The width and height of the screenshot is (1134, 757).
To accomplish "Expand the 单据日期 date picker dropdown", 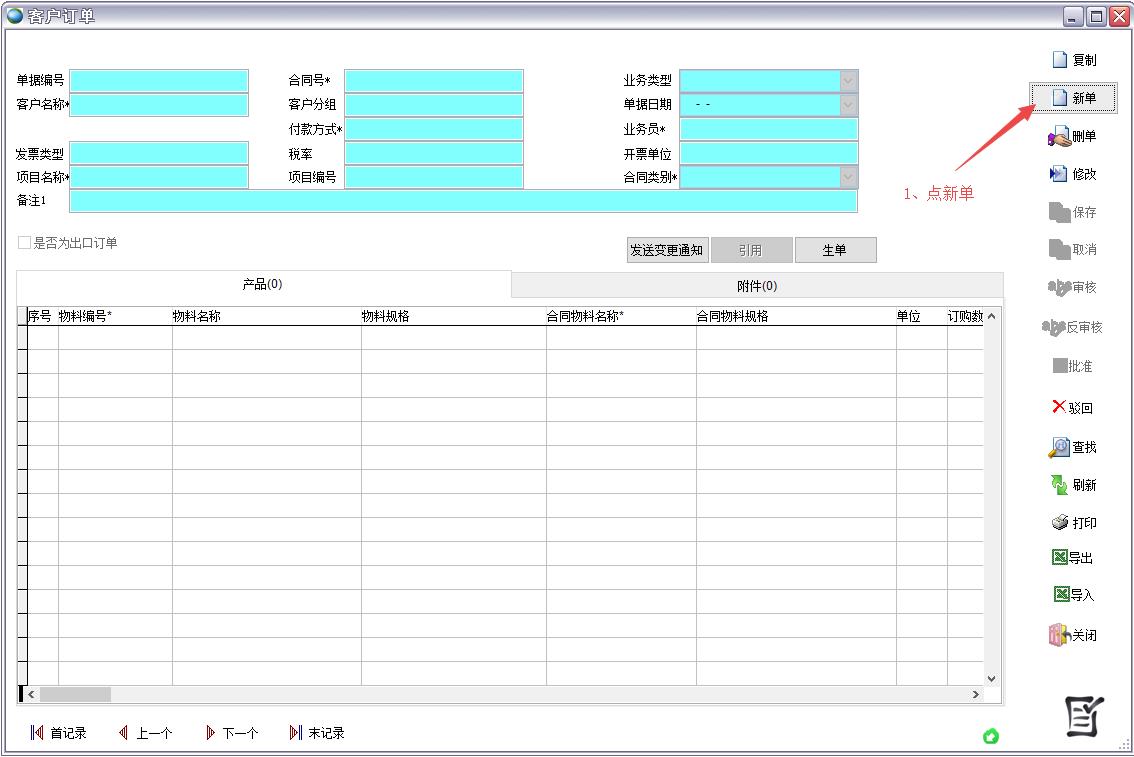I will point(848,104).
